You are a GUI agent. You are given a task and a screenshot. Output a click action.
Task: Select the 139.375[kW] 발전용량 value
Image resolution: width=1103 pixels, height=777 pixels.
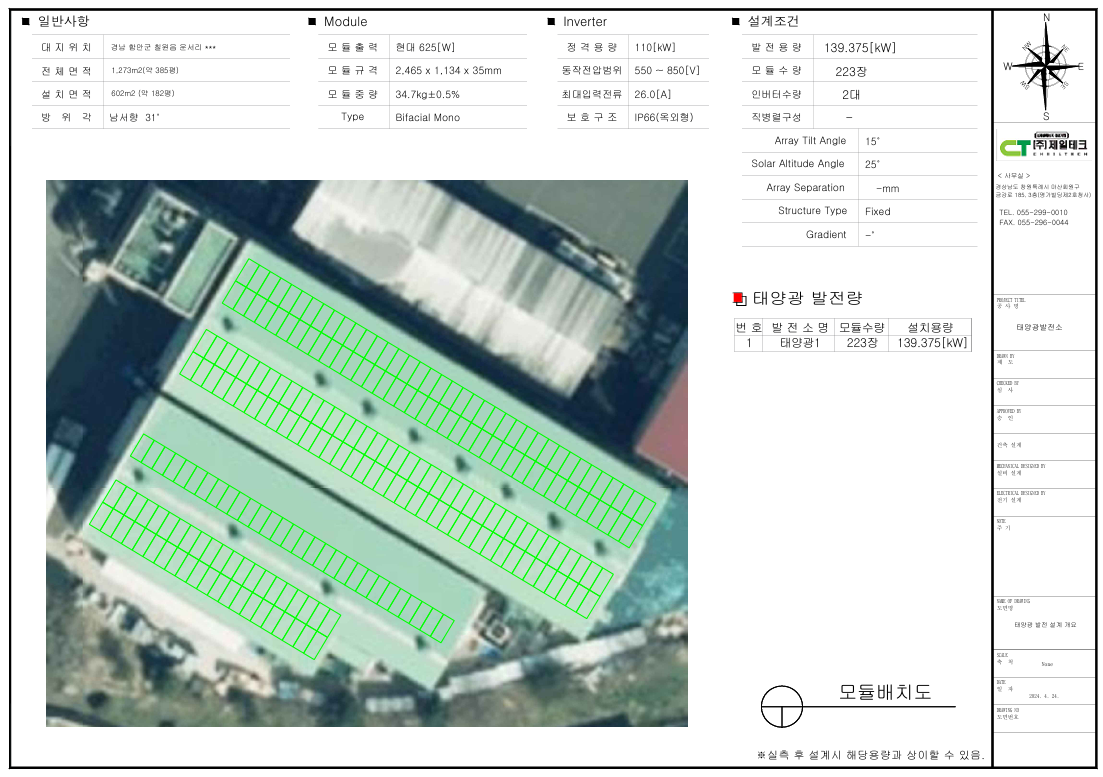(860, 47)
